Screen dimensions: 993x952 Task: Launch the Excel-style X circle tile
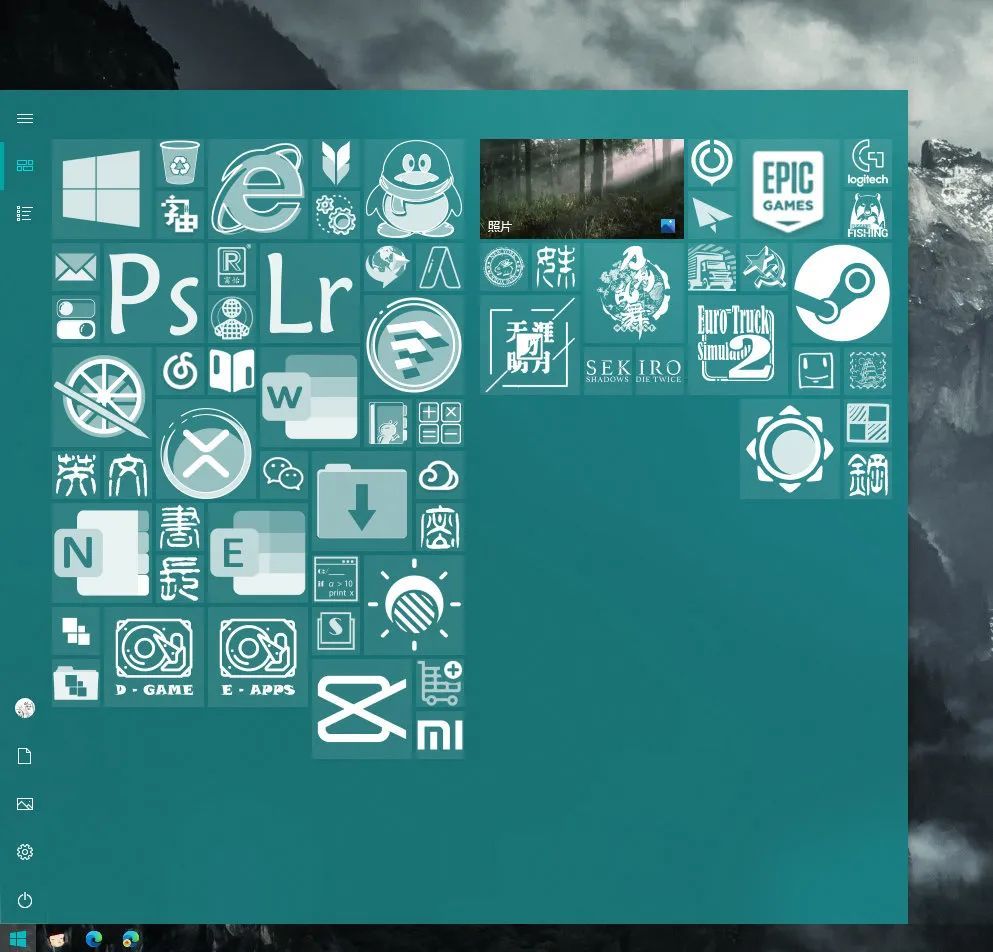[206, 449]
